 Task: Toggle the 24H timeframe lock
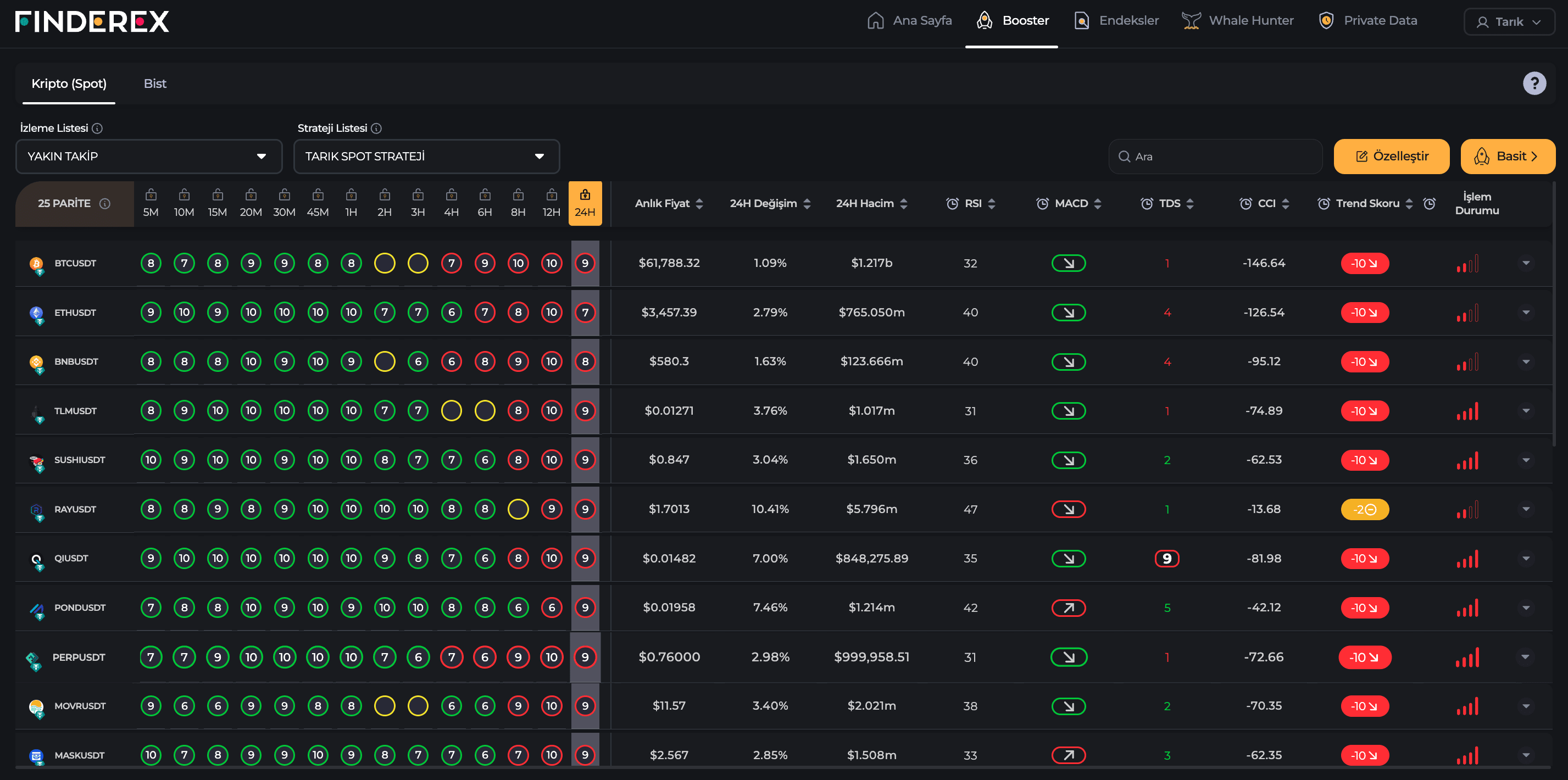(x=585, y=196)
